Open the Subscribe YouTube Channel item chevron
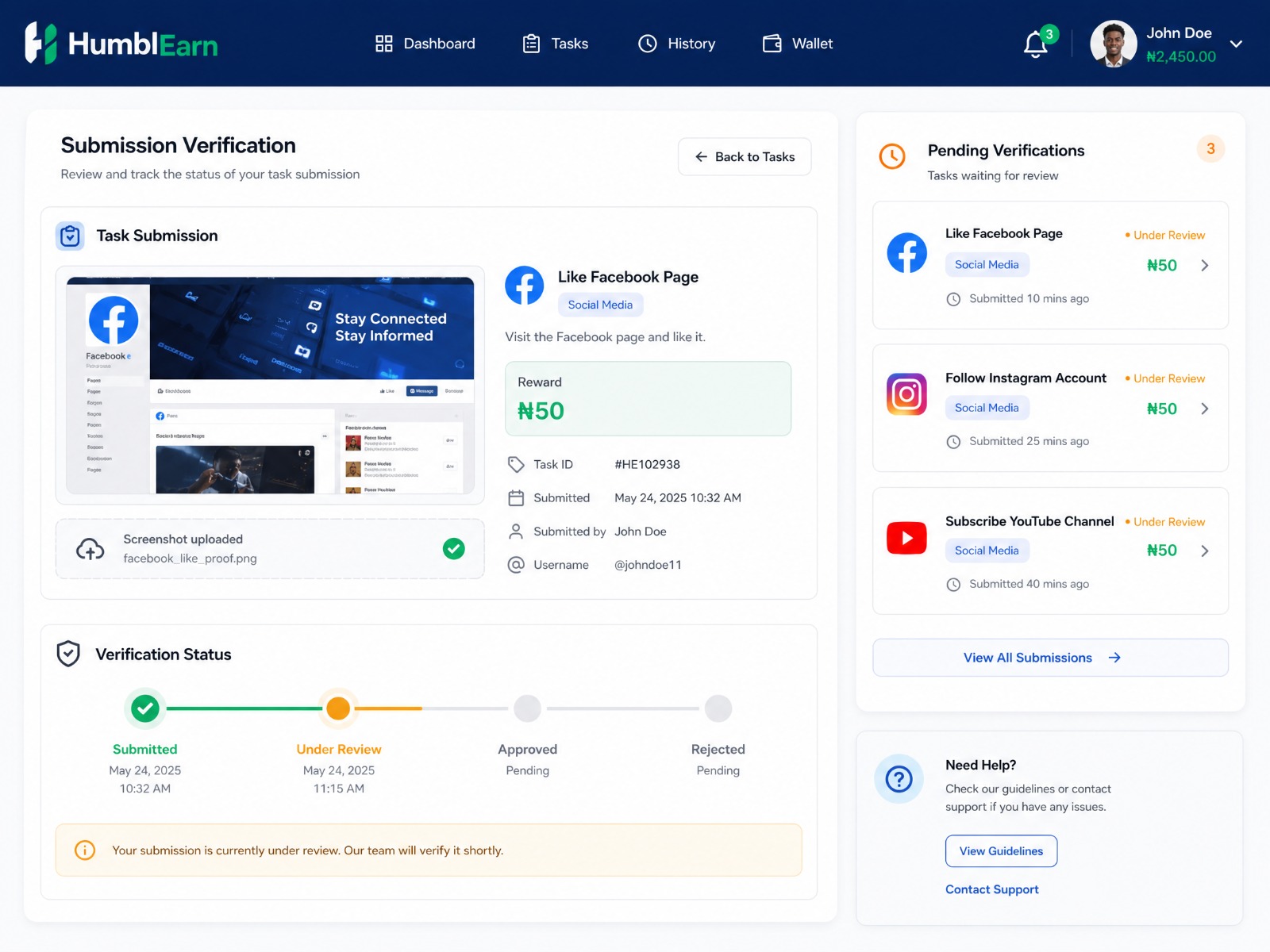The height and width of the screenshot is (952, 1270). [x=1205, y=551]
